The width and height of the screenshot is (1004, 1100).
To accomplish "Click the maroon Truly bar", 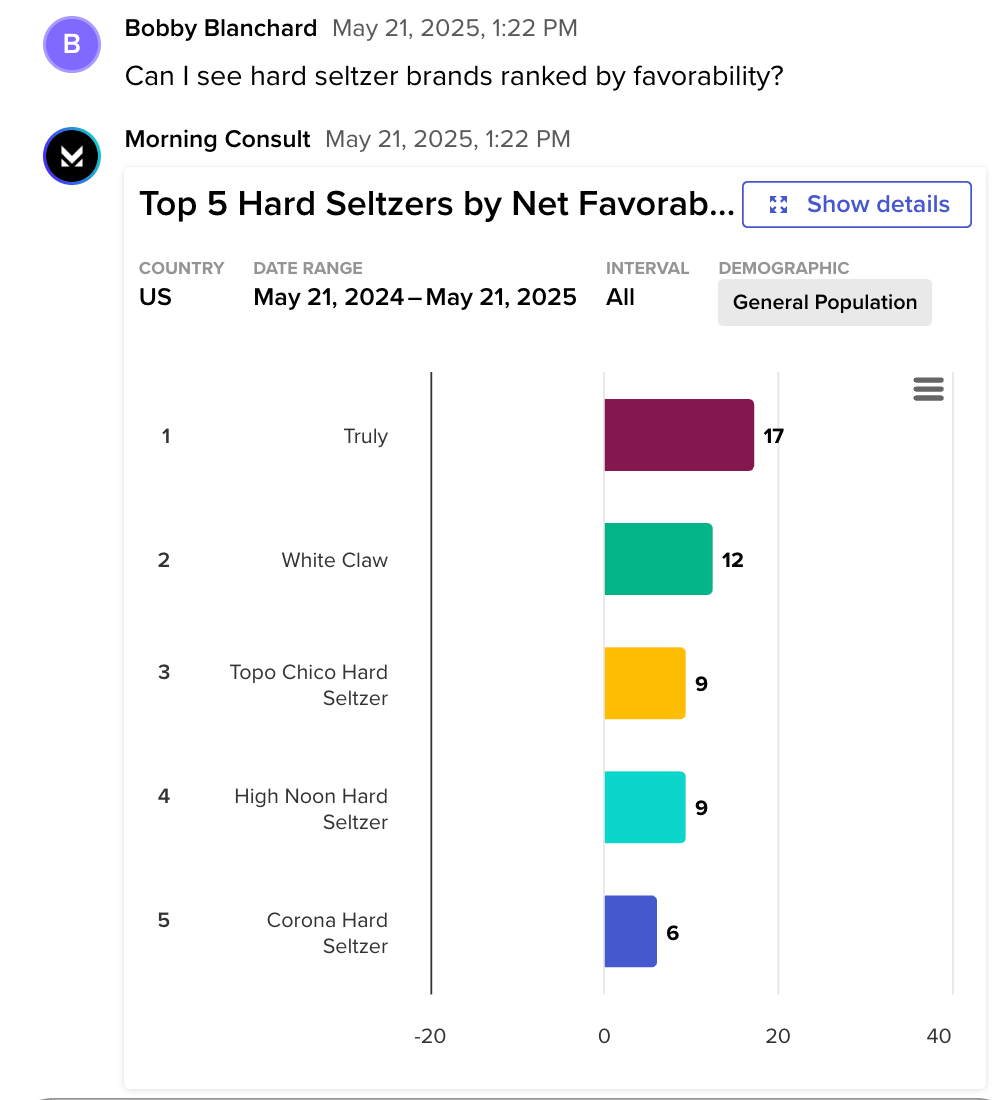I will coord(678,435).
